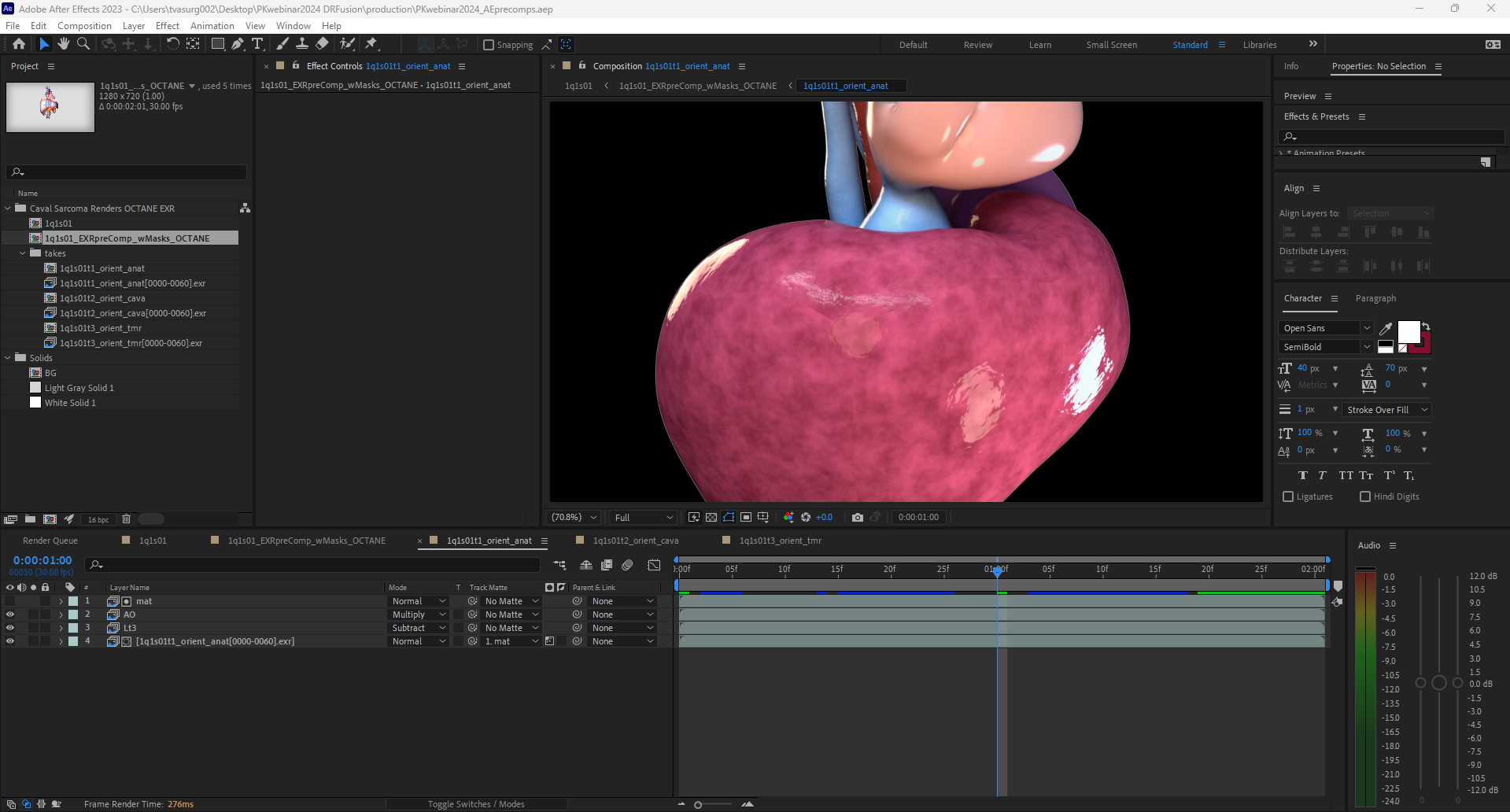Open the project flowchart view icon
This screenshot has width=1510, height=812.
pos(245,208)
